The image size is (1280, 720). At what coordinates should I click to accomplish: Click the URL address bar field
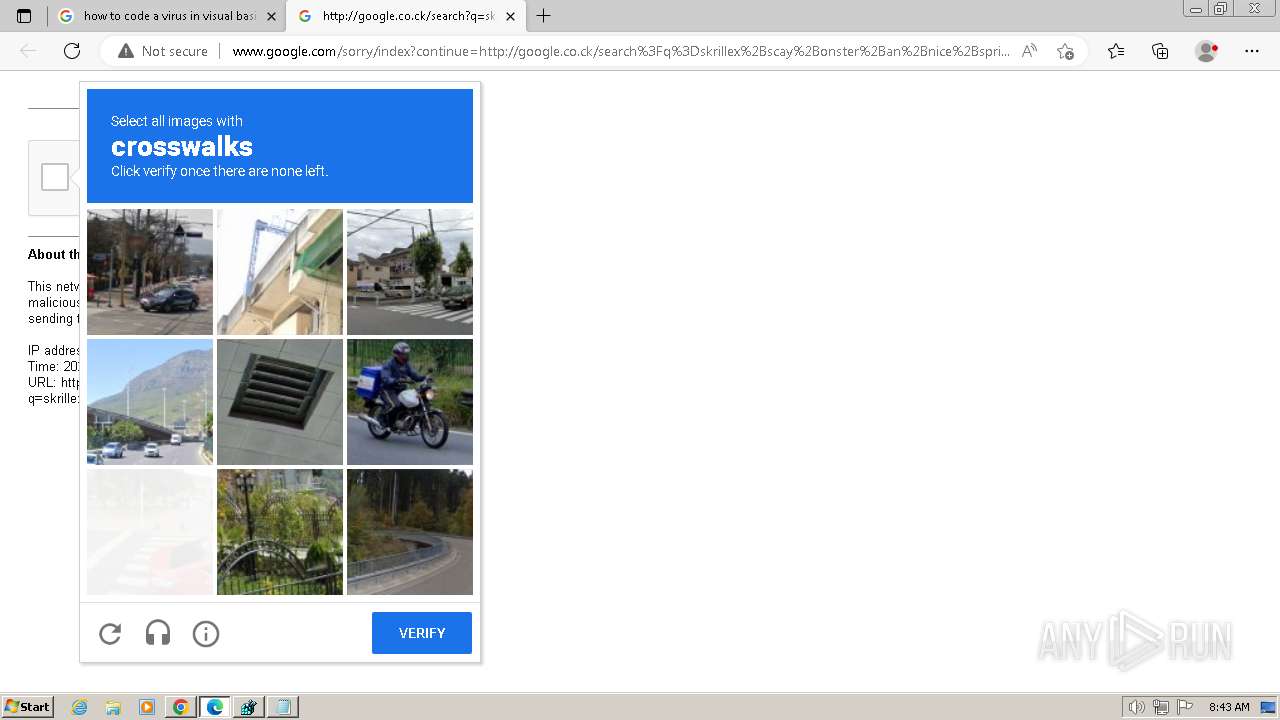pos(620,51)
